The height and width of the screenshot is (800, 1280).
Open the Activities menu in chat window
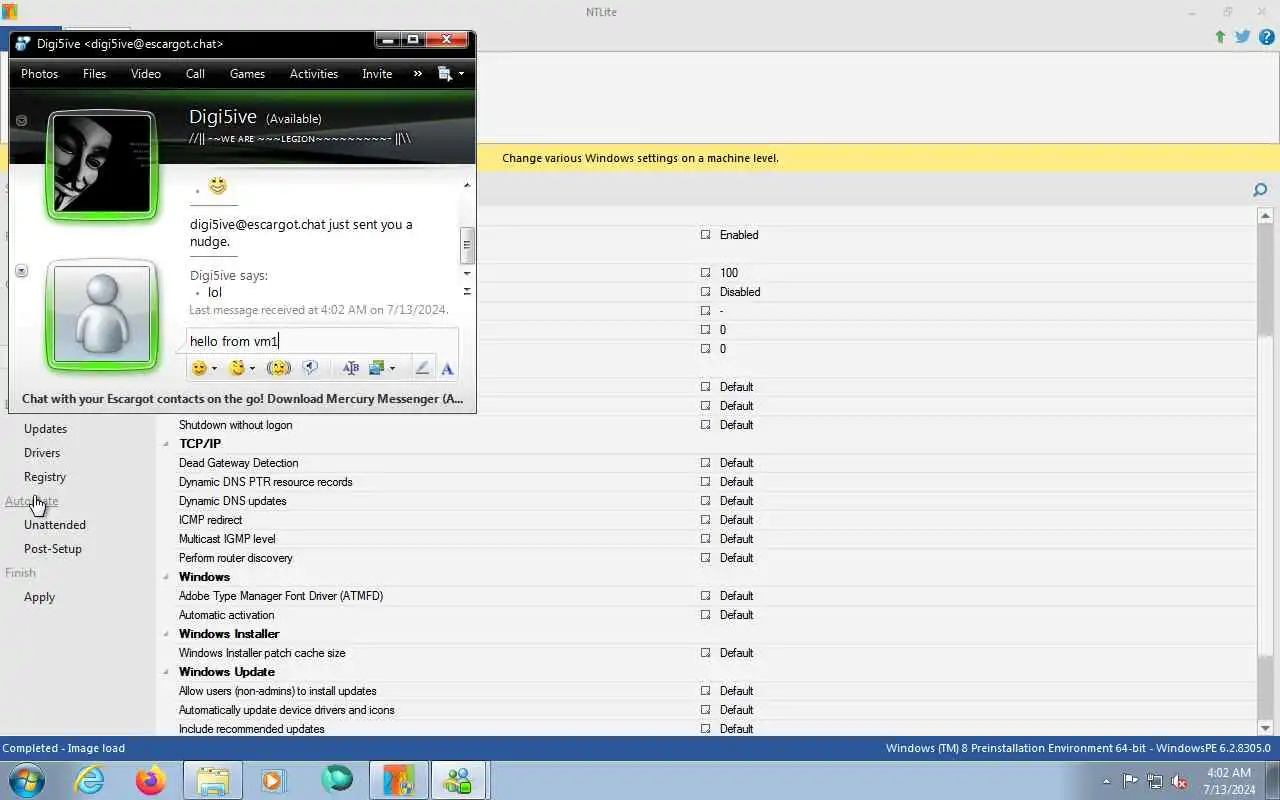click(x=314, y=73)
